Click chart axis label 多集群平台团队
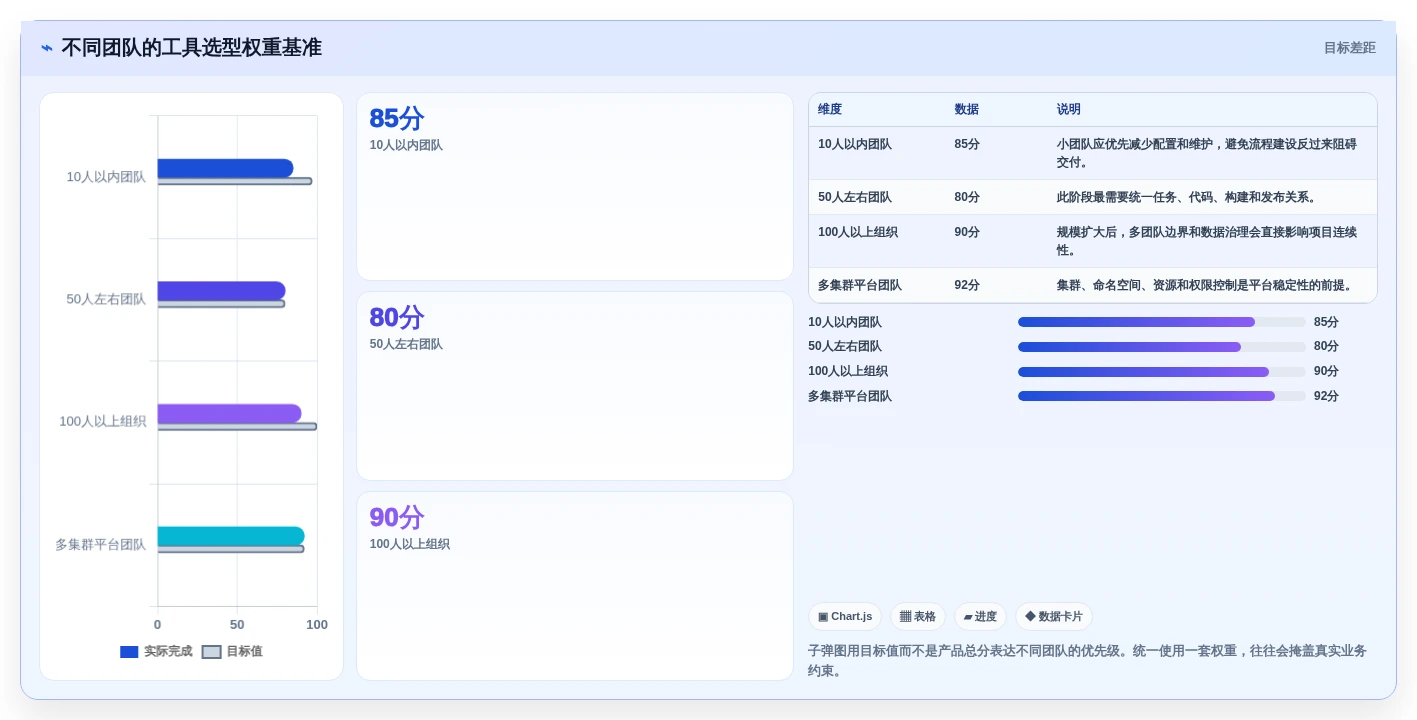 click(x=100, y=545)
